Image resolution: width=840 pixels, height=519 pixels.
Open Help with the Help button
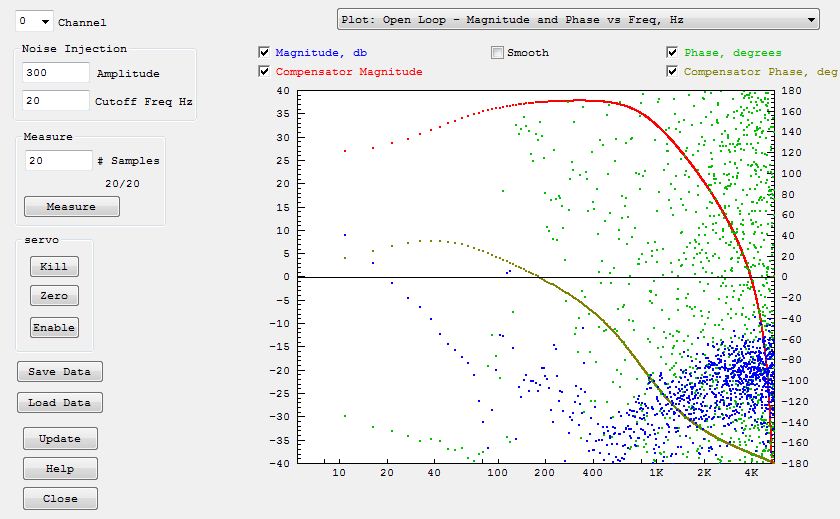pos(60,468)
